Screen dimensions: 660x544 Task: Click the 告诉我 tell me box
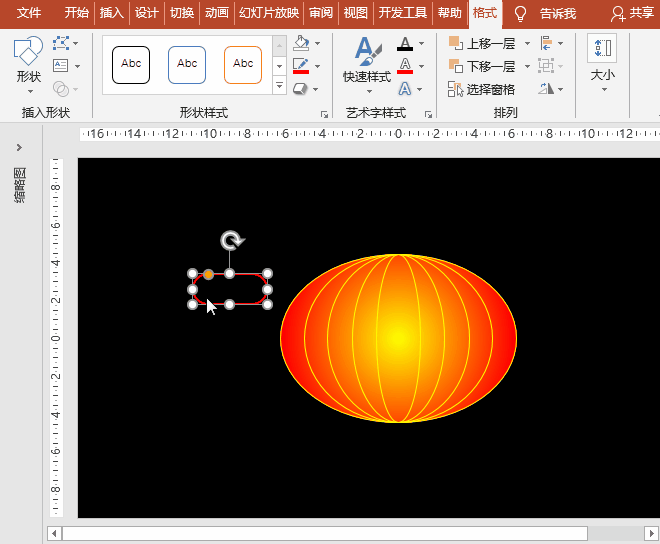558,14
